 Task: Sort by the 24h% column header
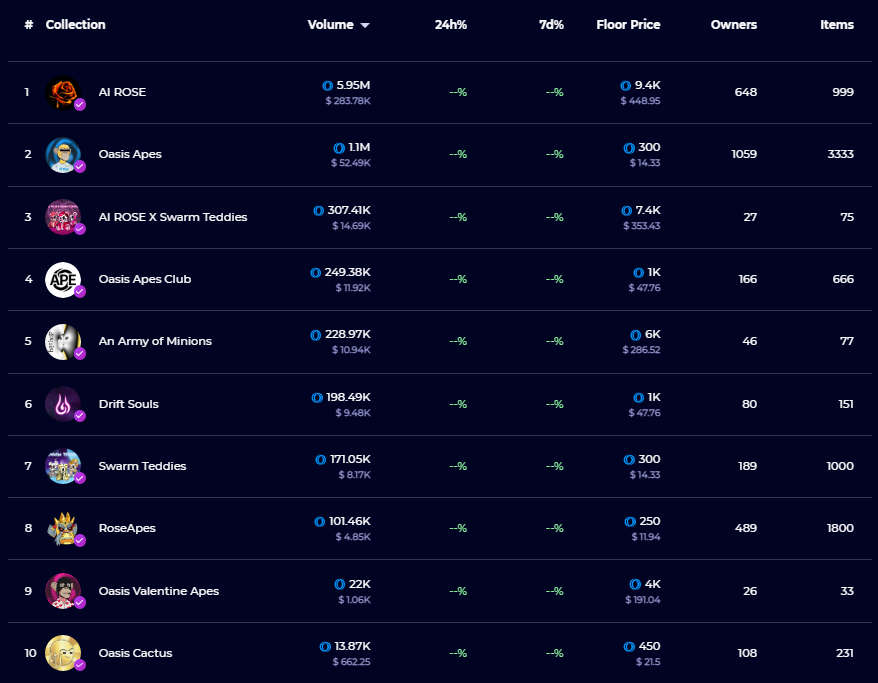click(450, 24)
